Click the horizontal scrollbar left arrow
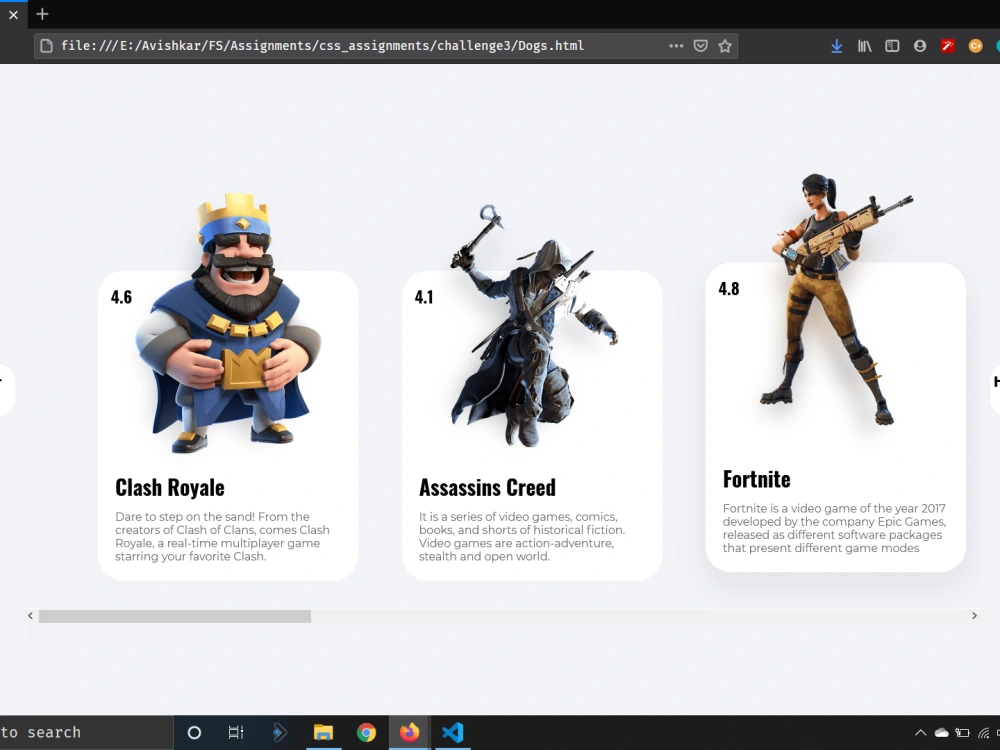 pyautogui.click(x=30, y=615)
